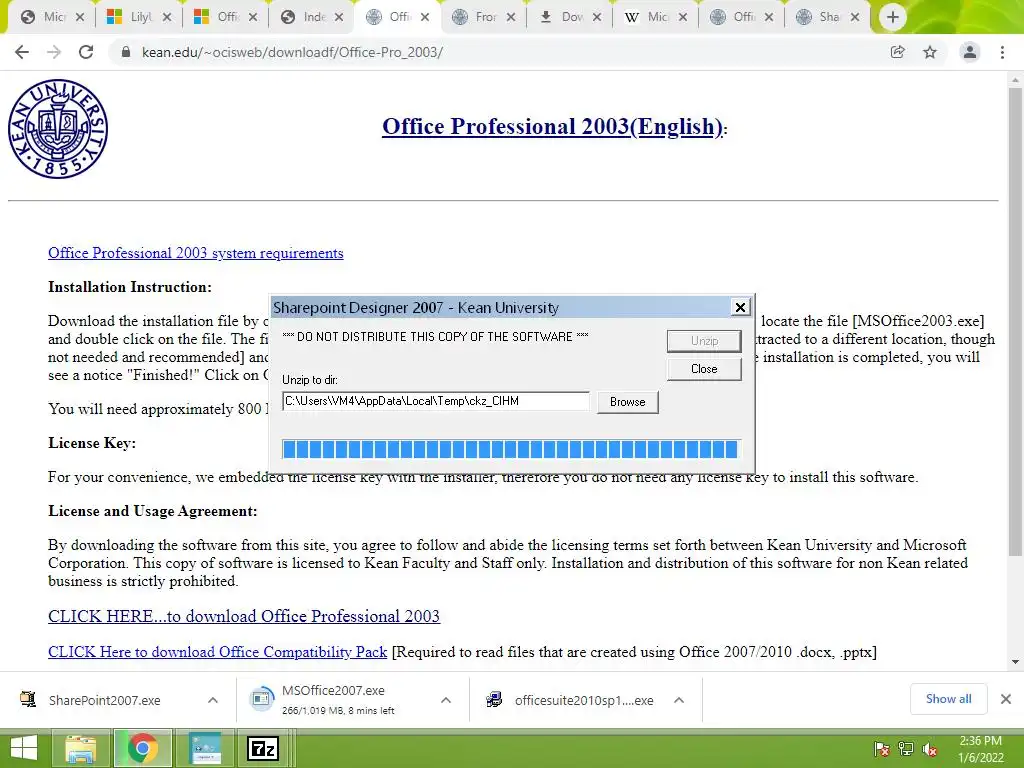The width and height of the screenshot is (1024, 768).
Task: Click scrollbar down arrow
Action: (x=1015, y=662)
